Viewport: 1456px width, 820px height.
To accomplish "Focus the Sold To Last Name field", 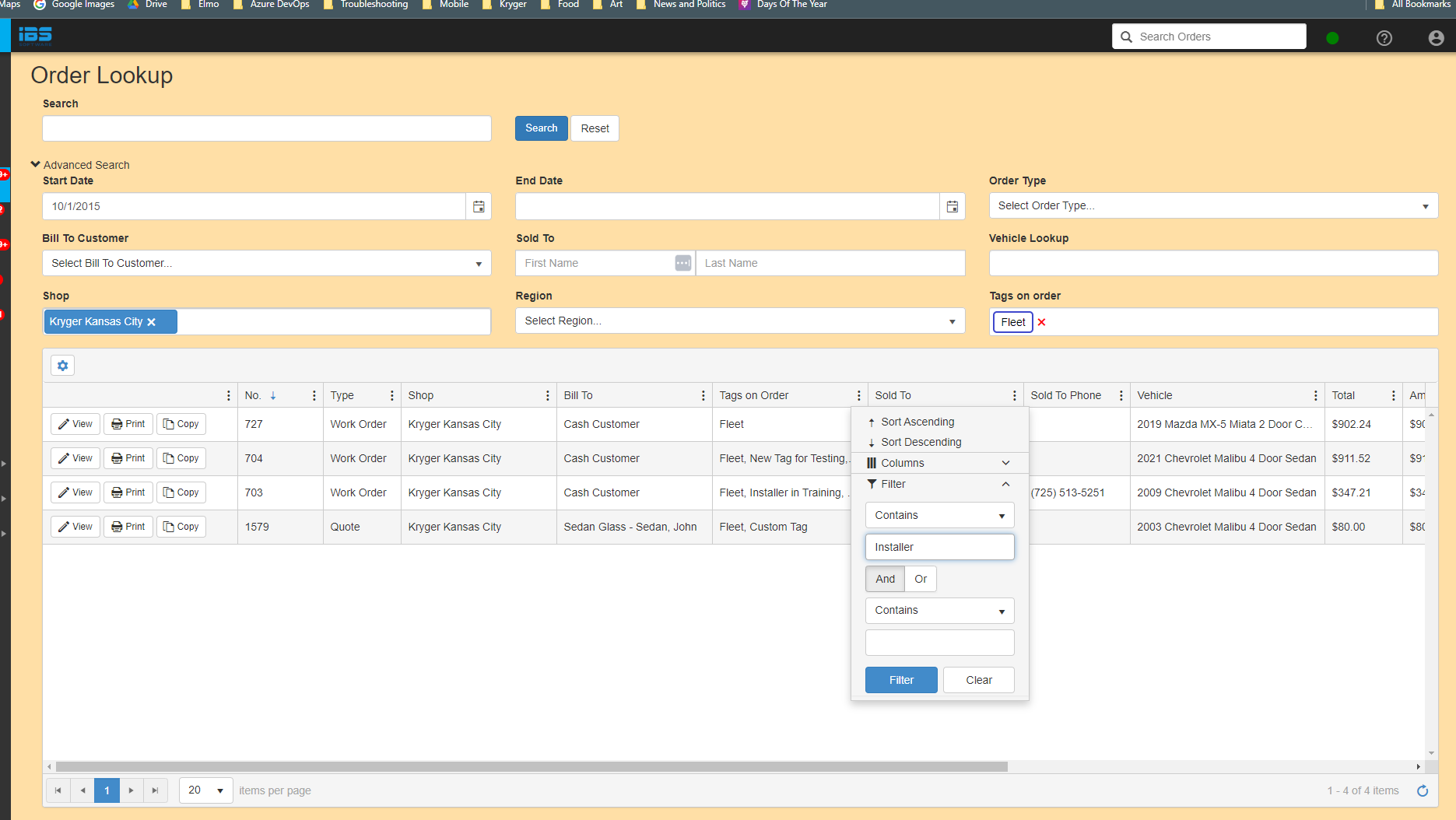I will coord(830,263).
